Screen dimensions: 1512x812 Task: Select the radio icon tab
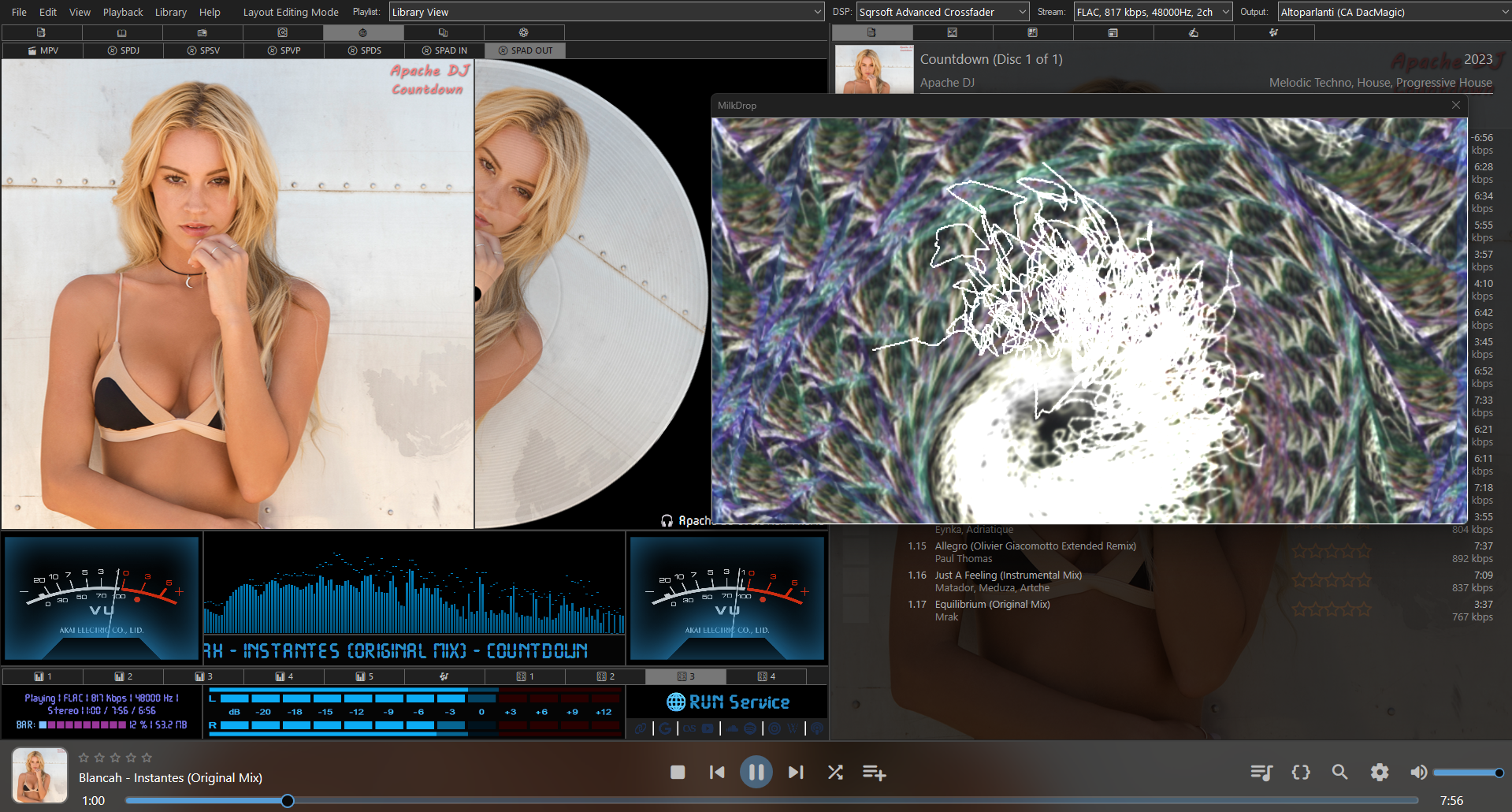click(202, 32)
